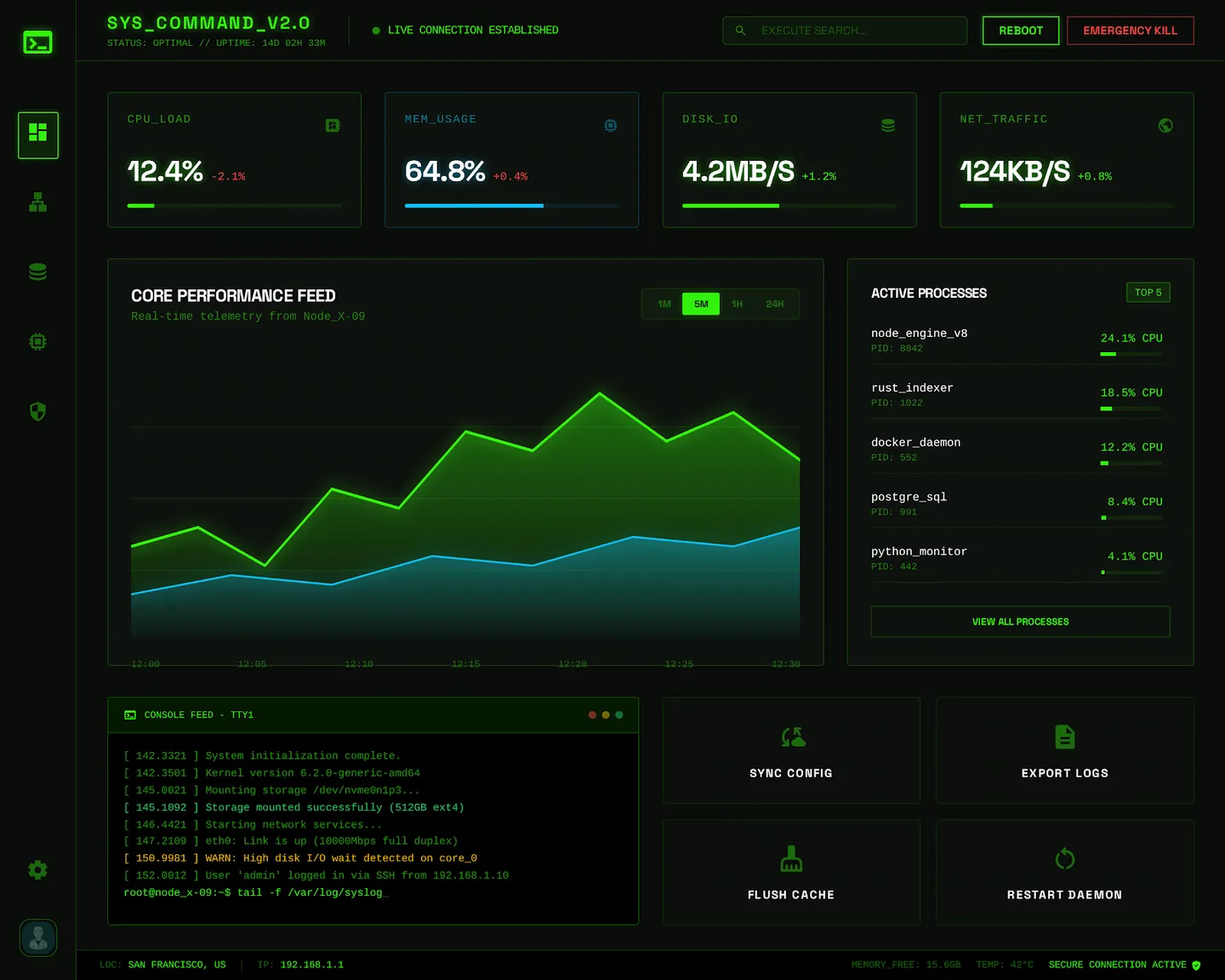Click the SYNC CONFIG label
The image size is (1225, 980).
click(x=791, y=773)
